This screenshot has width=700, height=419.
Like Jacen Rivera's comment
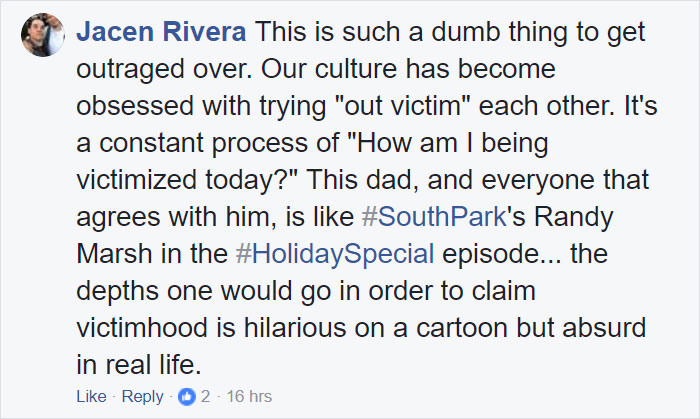(91, 397)
